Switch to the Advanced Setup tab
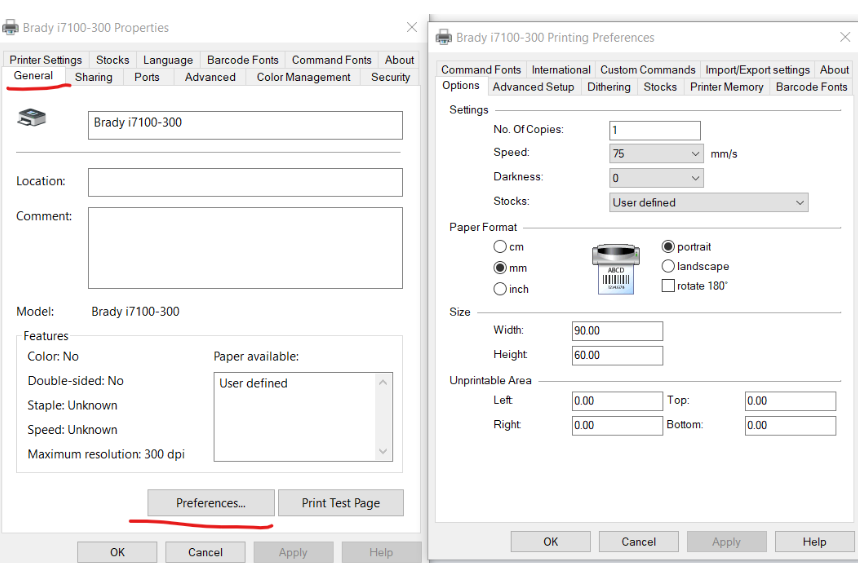 (x=533, y=87)
